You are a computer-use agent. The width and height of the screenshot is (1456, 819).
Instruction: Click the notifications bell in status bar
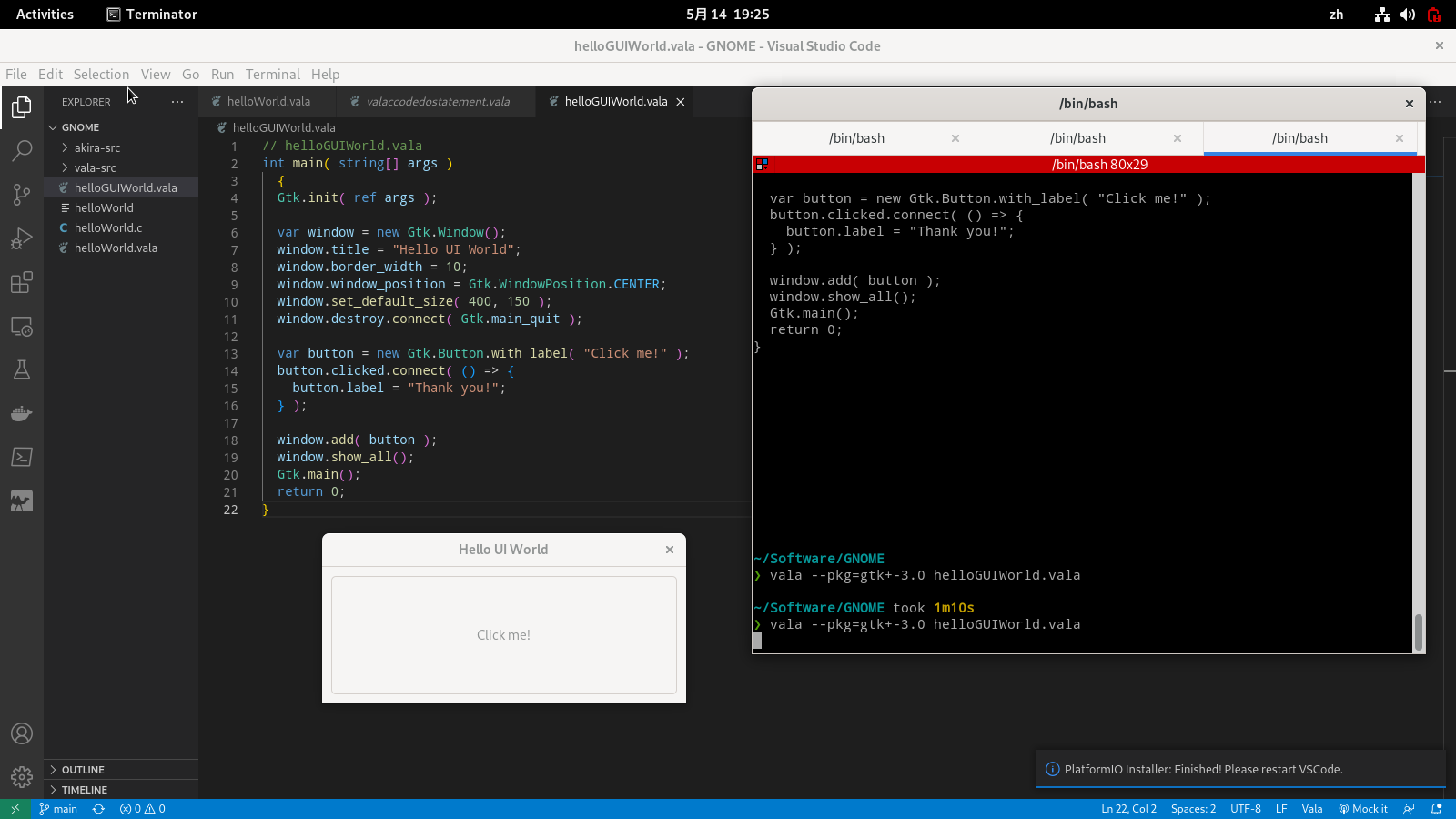(1437, 809)
